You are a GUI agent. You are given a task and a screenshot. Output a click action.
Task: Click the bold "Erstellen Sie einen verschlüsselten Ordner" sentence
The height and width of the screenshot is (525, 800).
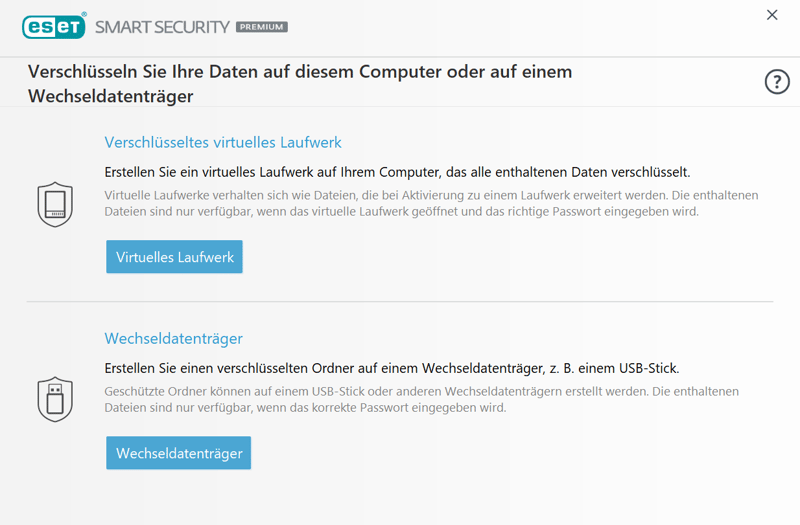pyautogui.click(x=392, y=368)
